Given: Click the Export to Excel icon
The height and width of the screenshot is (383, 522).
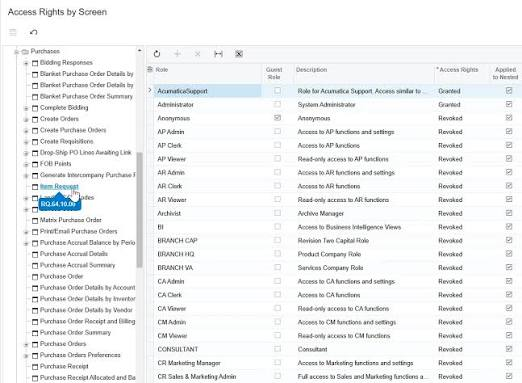Looking at the screenshot, I should tap(239, 54).
